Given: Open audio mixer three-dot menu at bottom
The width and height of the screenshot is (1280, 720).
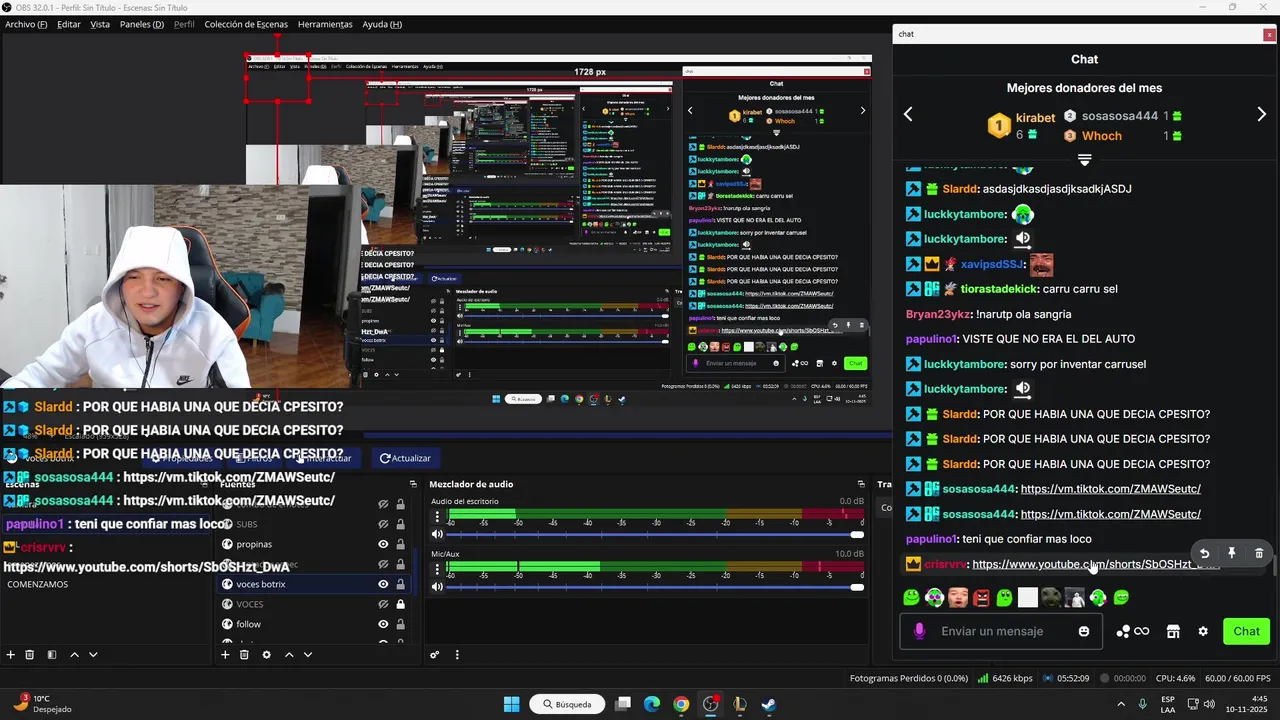Looking at the screenshot, I should tap(457, 655).
